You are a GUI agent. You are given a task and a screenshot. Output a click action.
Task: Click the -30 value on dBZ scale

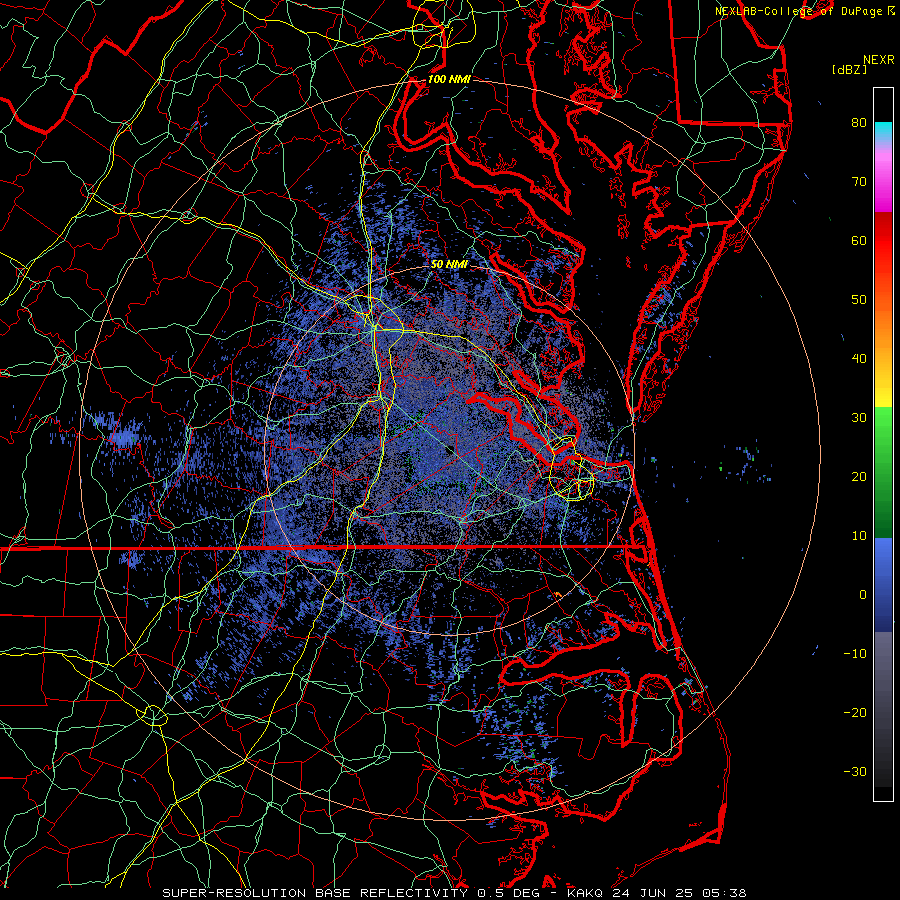855,772
